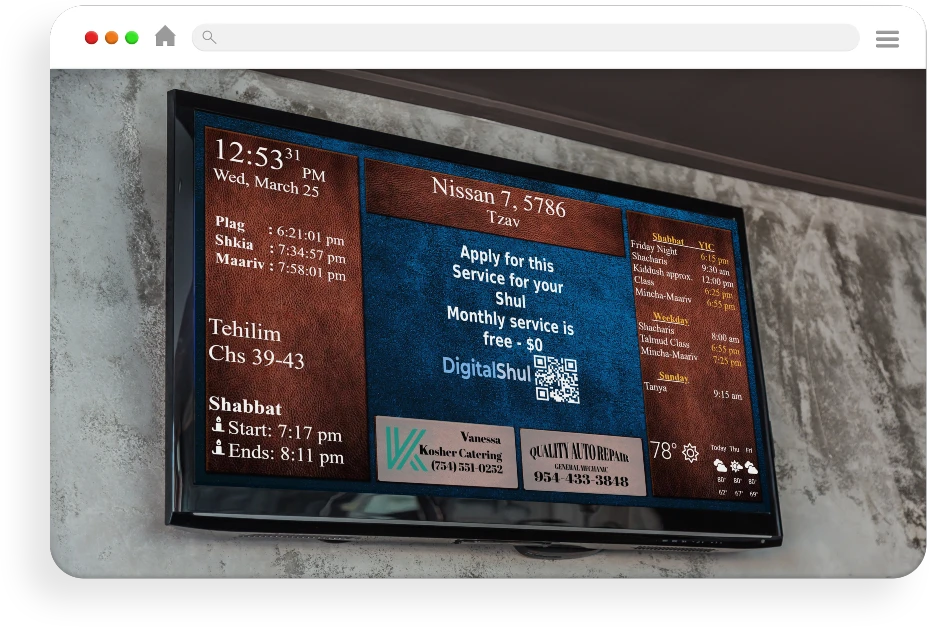The height and width of the screenshot is (627, 930).
Task: Click the '6:15 pm' time
Action: pos(714,259)
